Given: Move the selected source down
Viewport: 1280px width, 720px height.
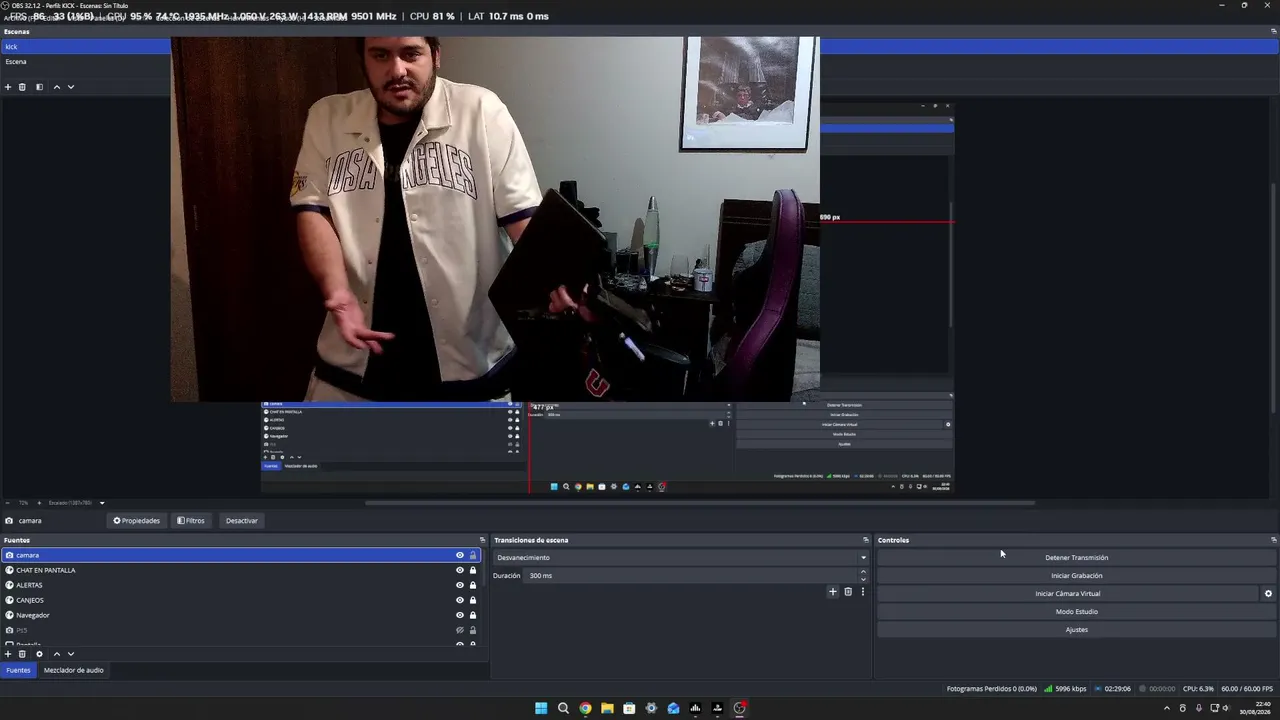Looking at the screenshot, I should 70,654.
